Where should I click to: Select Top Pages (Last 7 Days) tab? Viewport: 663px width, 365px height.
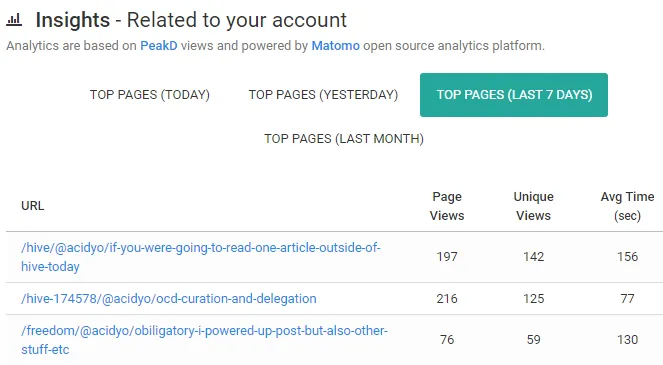click(514, 95)
